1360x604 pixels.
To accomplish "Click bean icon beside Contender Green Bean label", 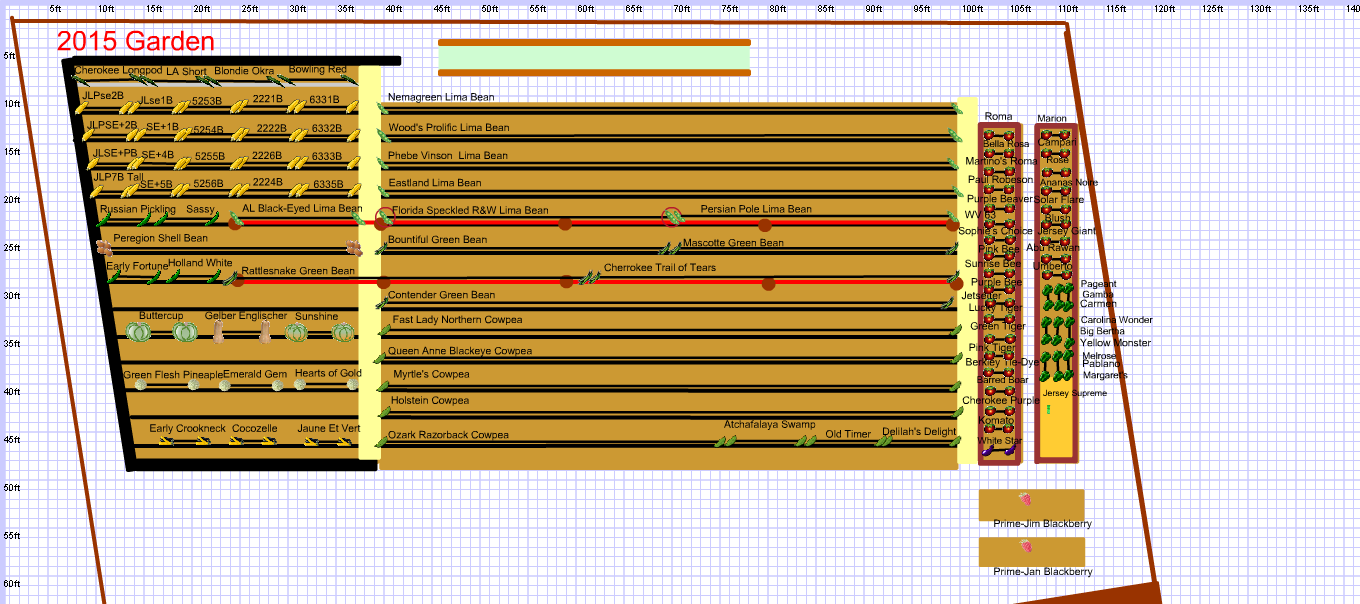I will coord(380,302).
